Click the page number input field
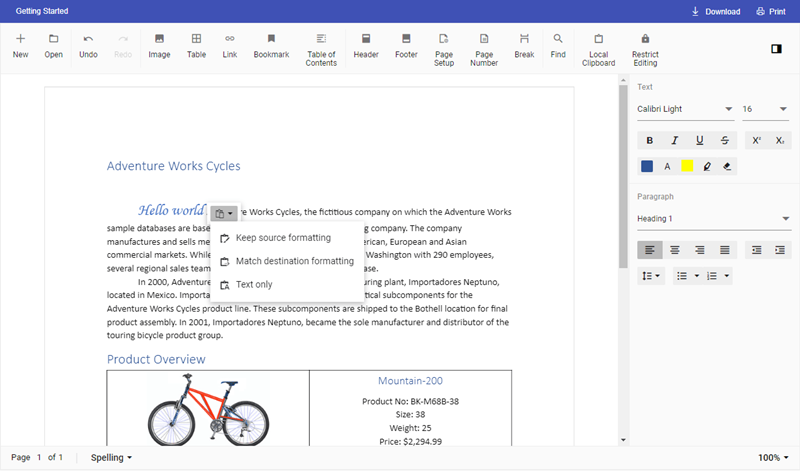The width and height of the screenshot is (800, 471). click(40, 458)
